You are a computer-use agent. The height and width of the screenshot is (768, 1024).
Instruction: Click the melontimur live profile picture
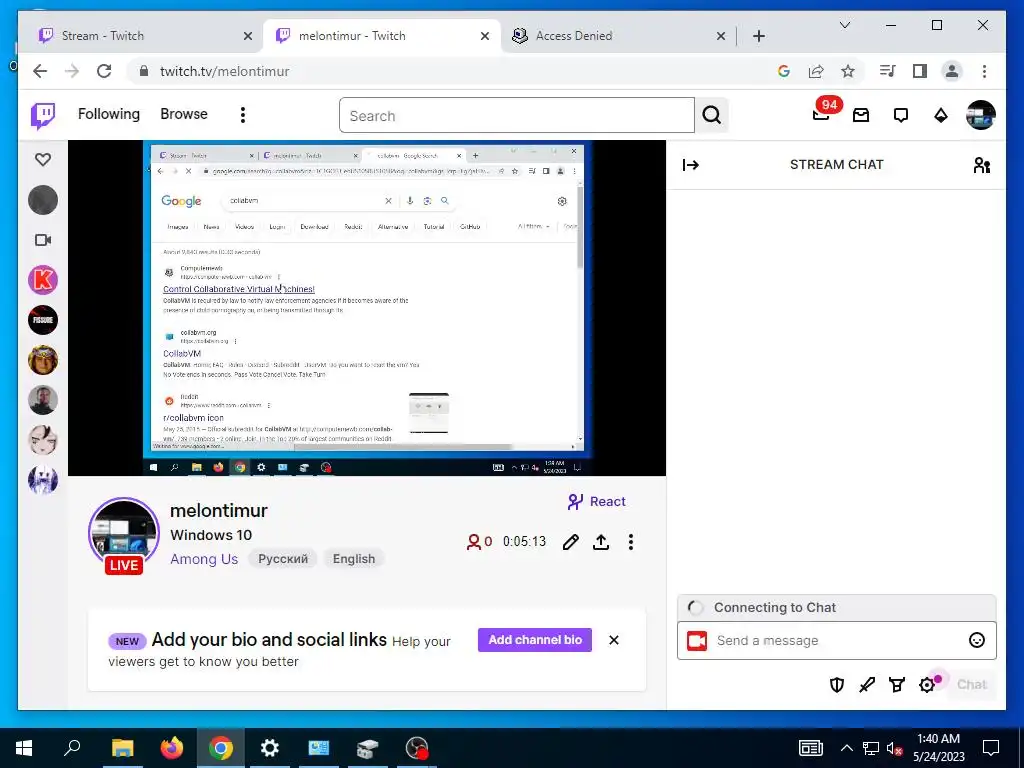pos(124,532)
